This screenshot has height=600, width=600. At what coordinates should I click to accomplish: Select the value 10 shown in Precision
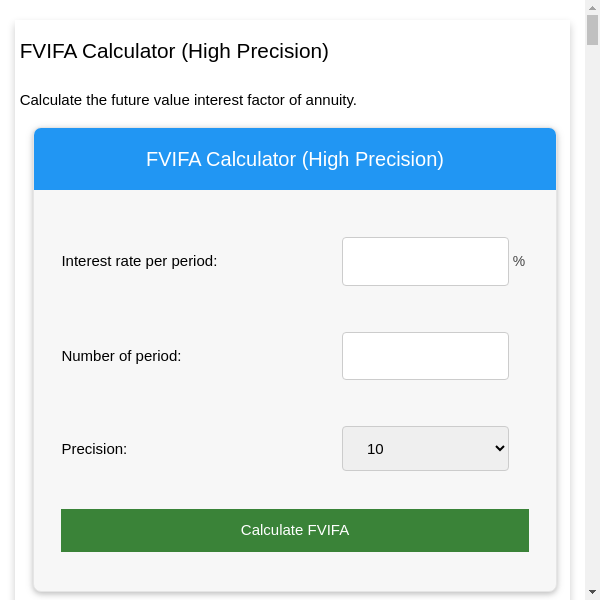tap(376, 449)
